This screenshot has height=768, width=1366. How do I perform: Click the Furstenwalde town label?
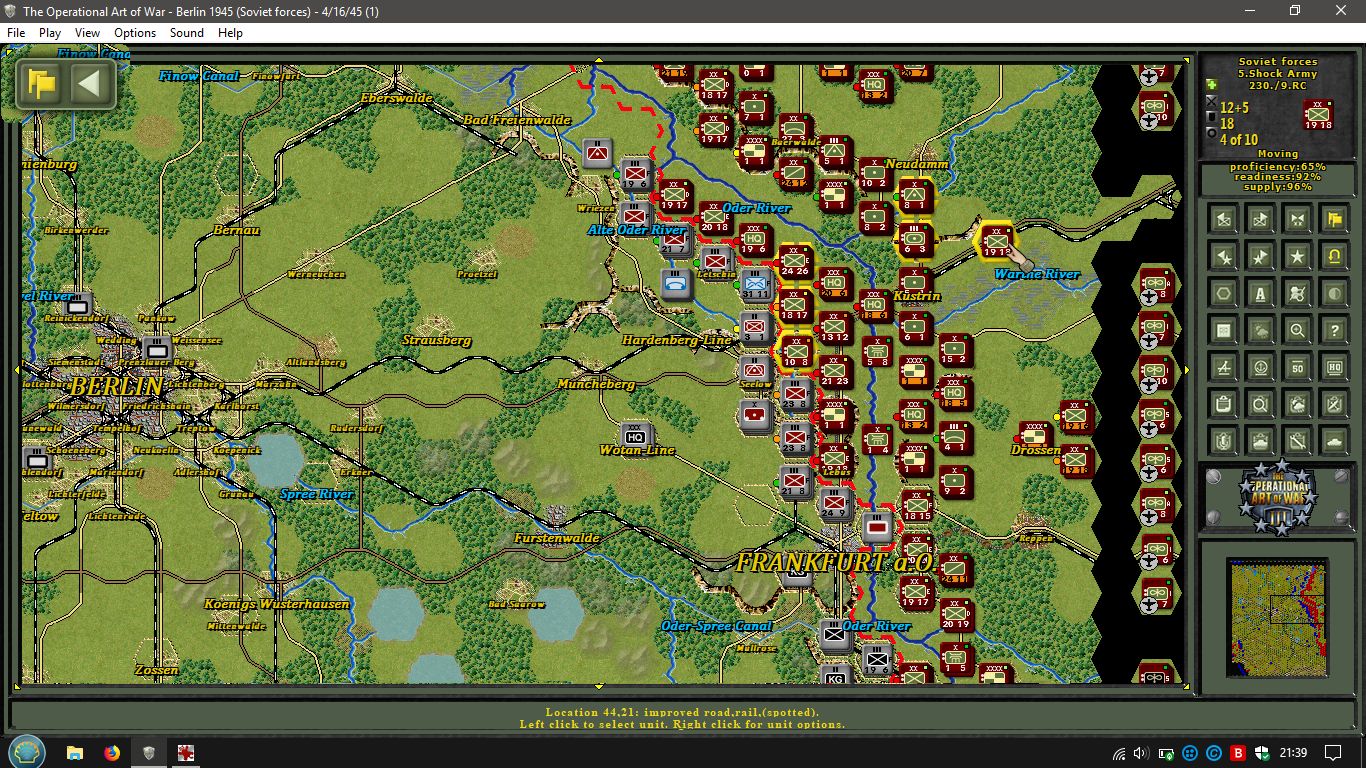pos(557,538)
